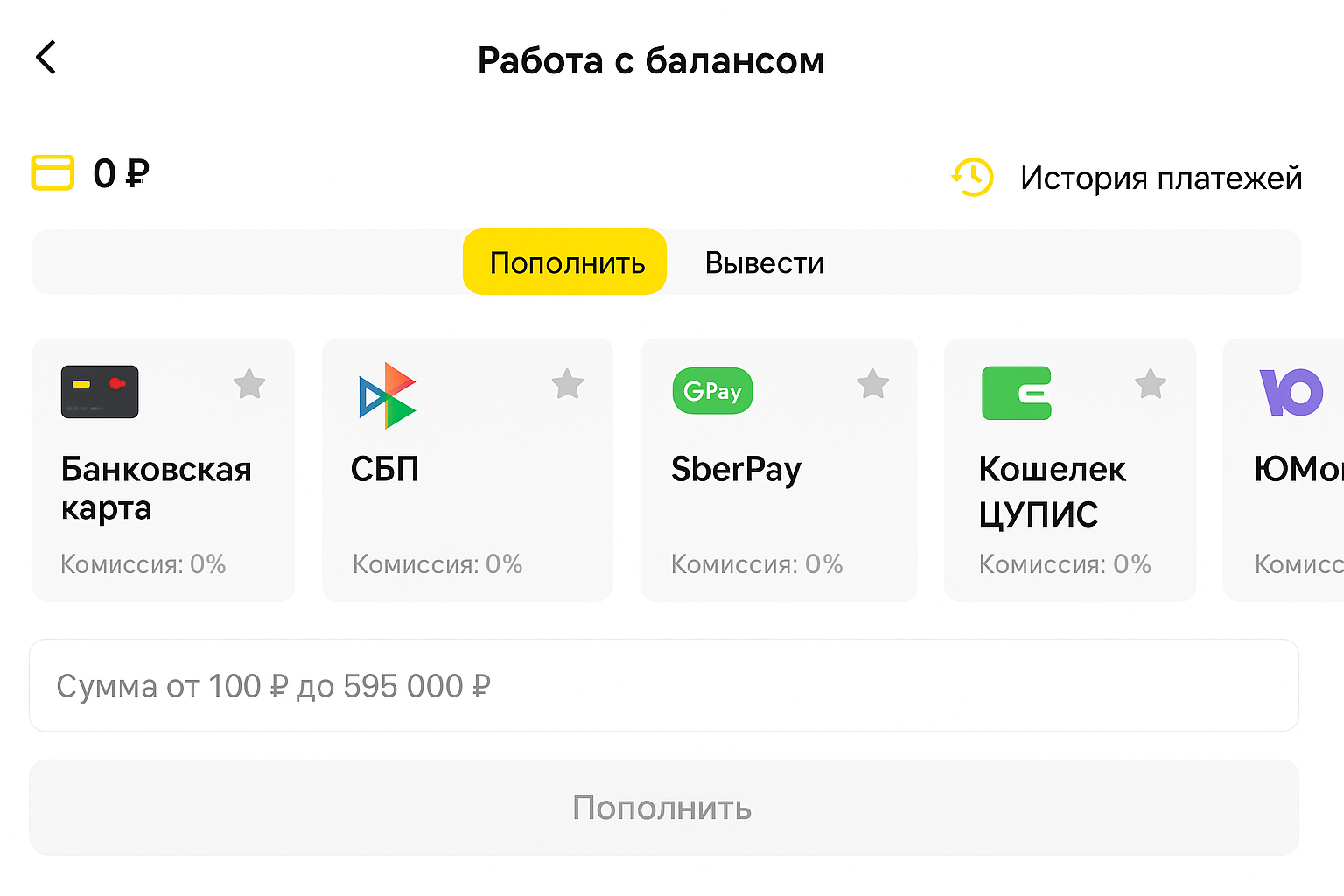Select the Пополнить tab
Viewport: 1344px width, 896px height.
point(564,262)
